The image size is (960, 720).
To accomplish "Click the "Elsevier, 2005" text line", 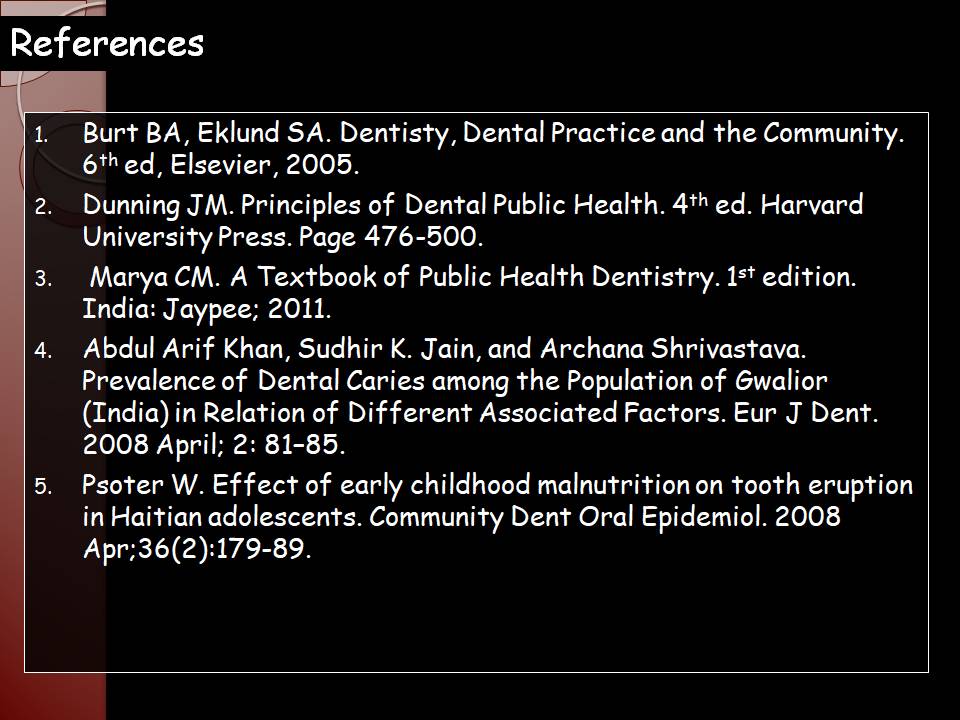I will point(220,164).
